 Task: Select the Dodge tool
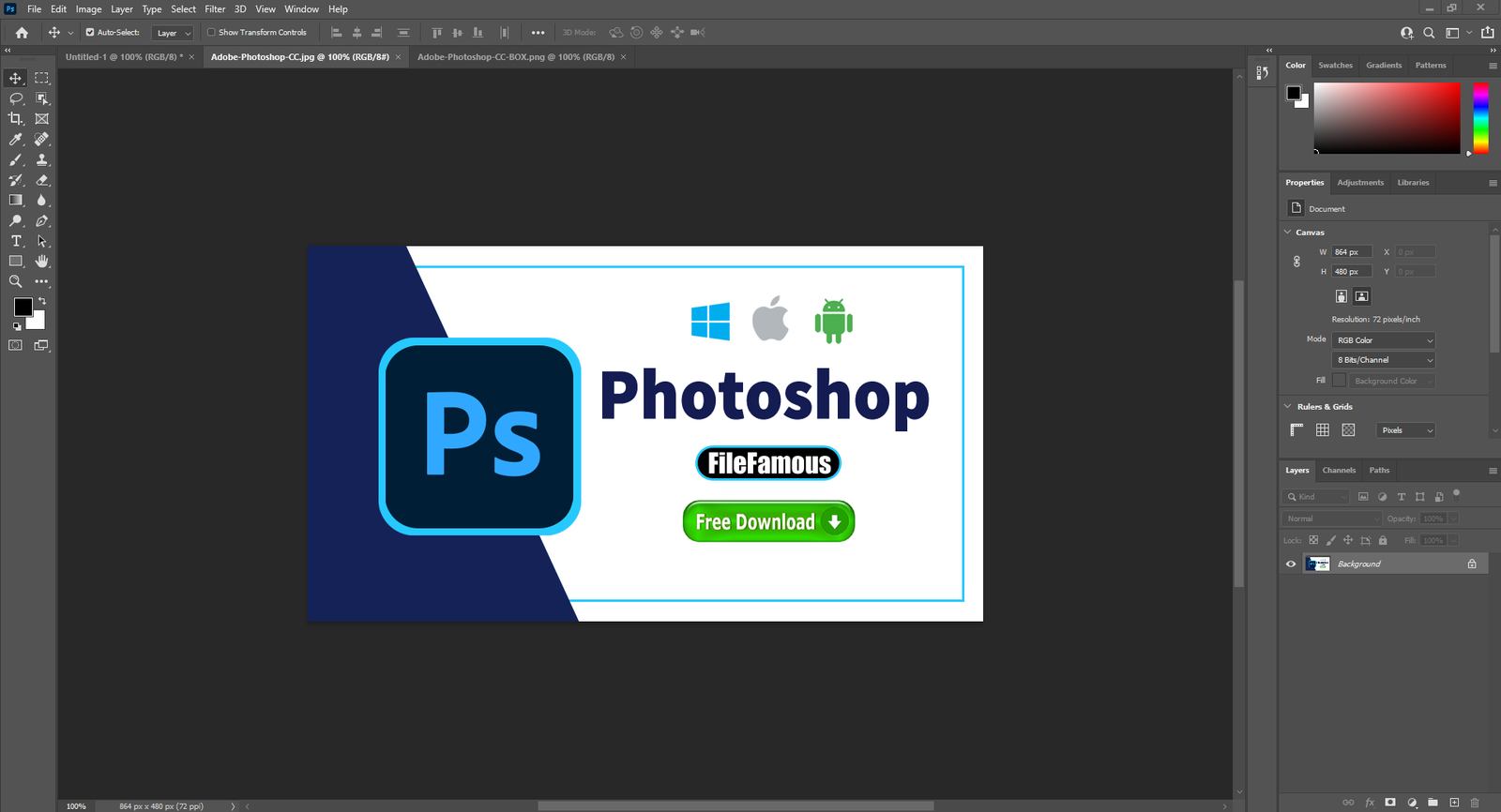click(x=16, y=221)
